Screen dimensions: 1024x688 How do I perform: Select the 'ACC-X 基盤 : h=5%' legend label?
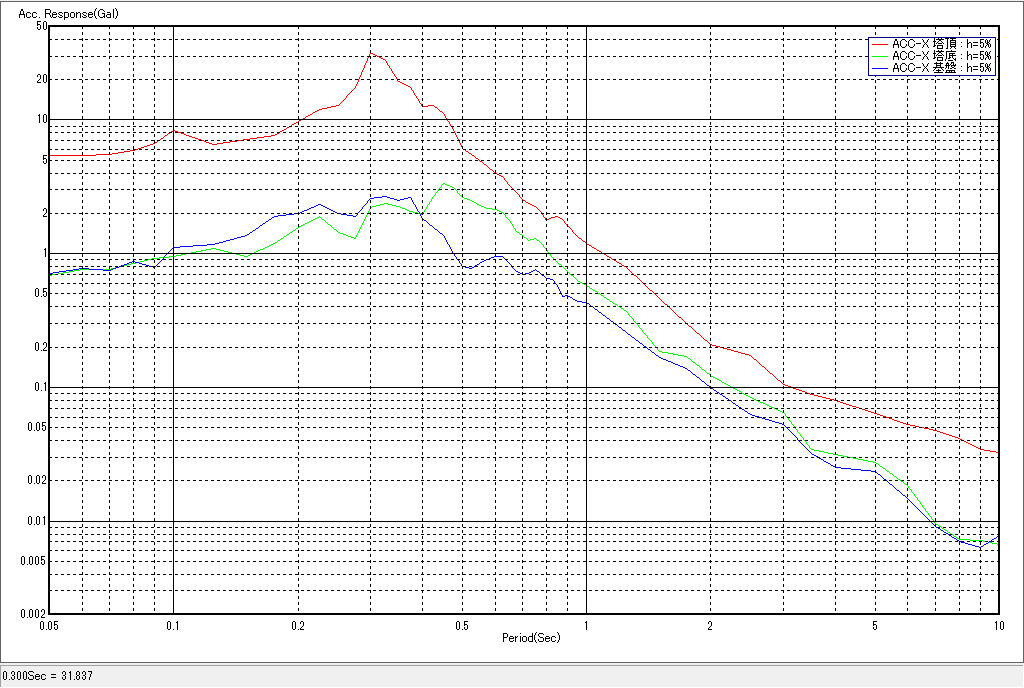pos(941,68)
